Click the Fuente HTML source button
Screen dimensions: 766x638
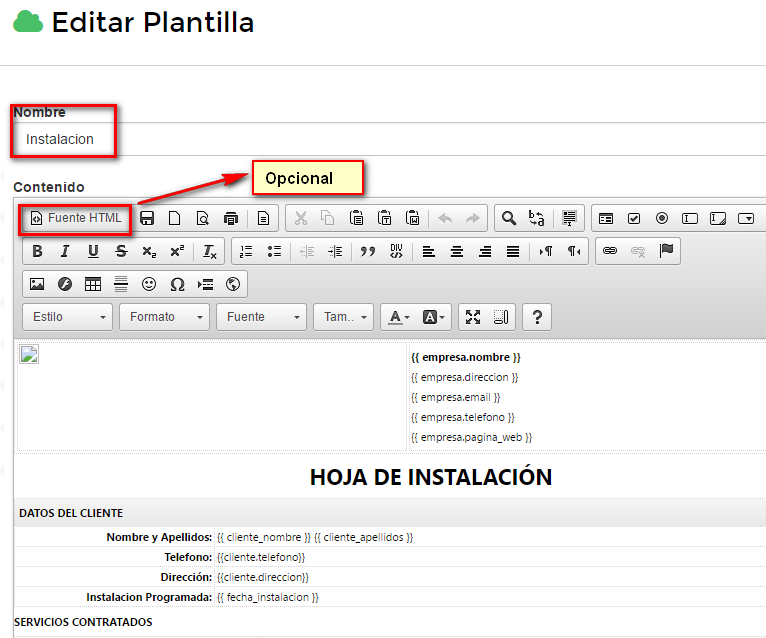(x=76, y=218)
